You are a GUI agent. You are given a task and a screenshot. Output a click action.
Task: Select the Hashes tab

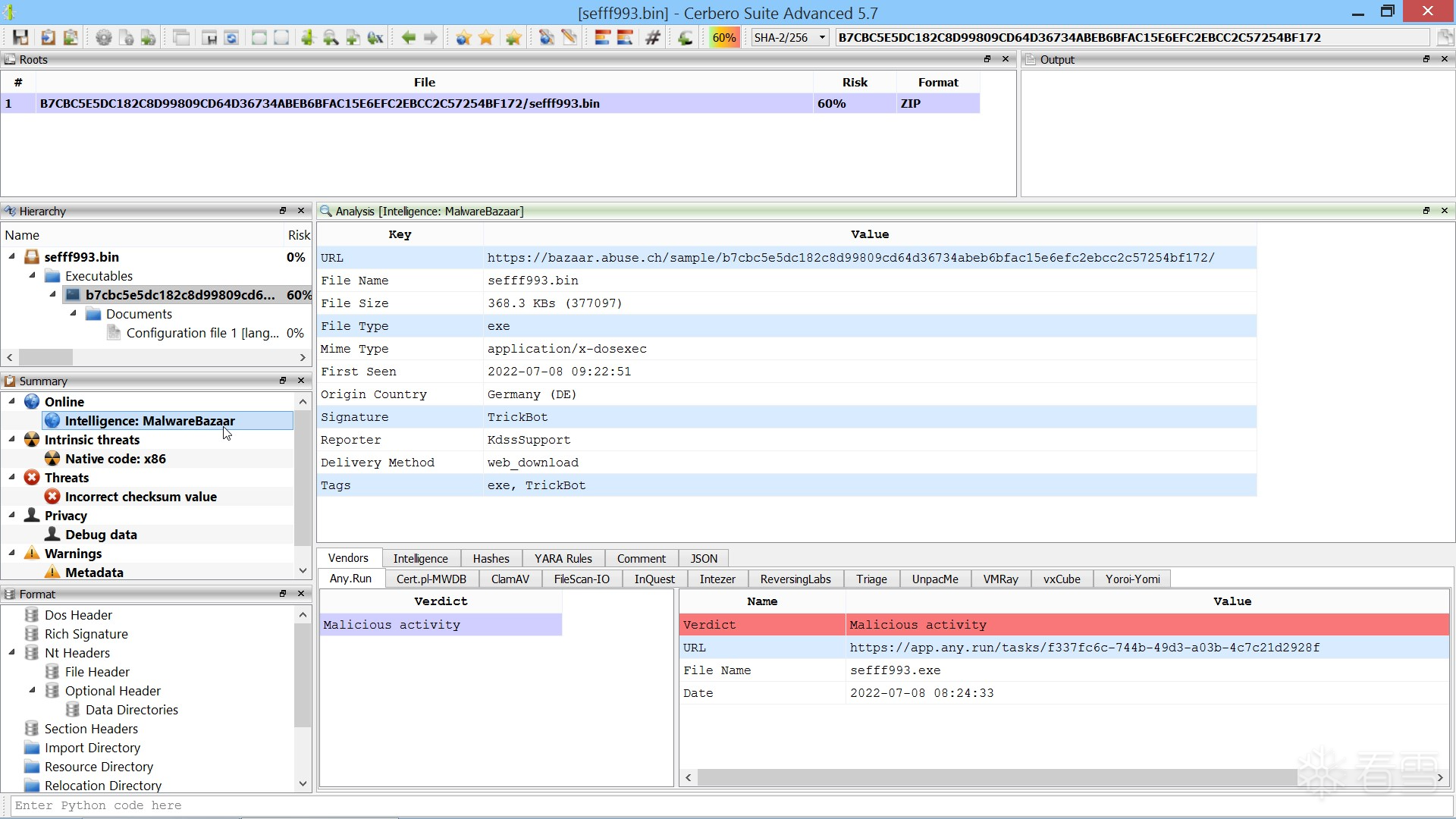(491, 558)
